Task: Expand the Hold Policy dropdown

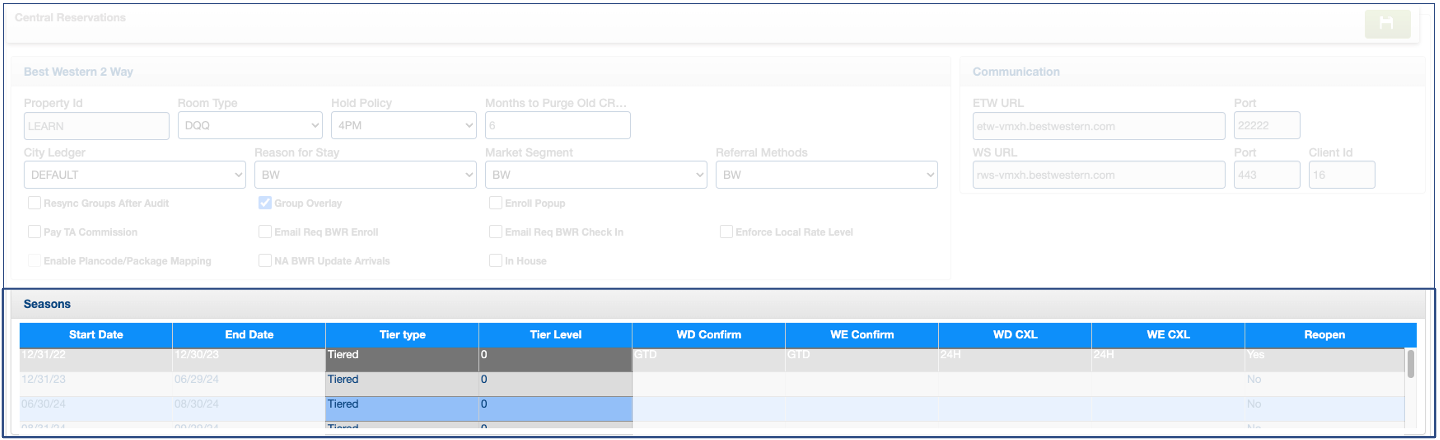Action: [404, 125]
